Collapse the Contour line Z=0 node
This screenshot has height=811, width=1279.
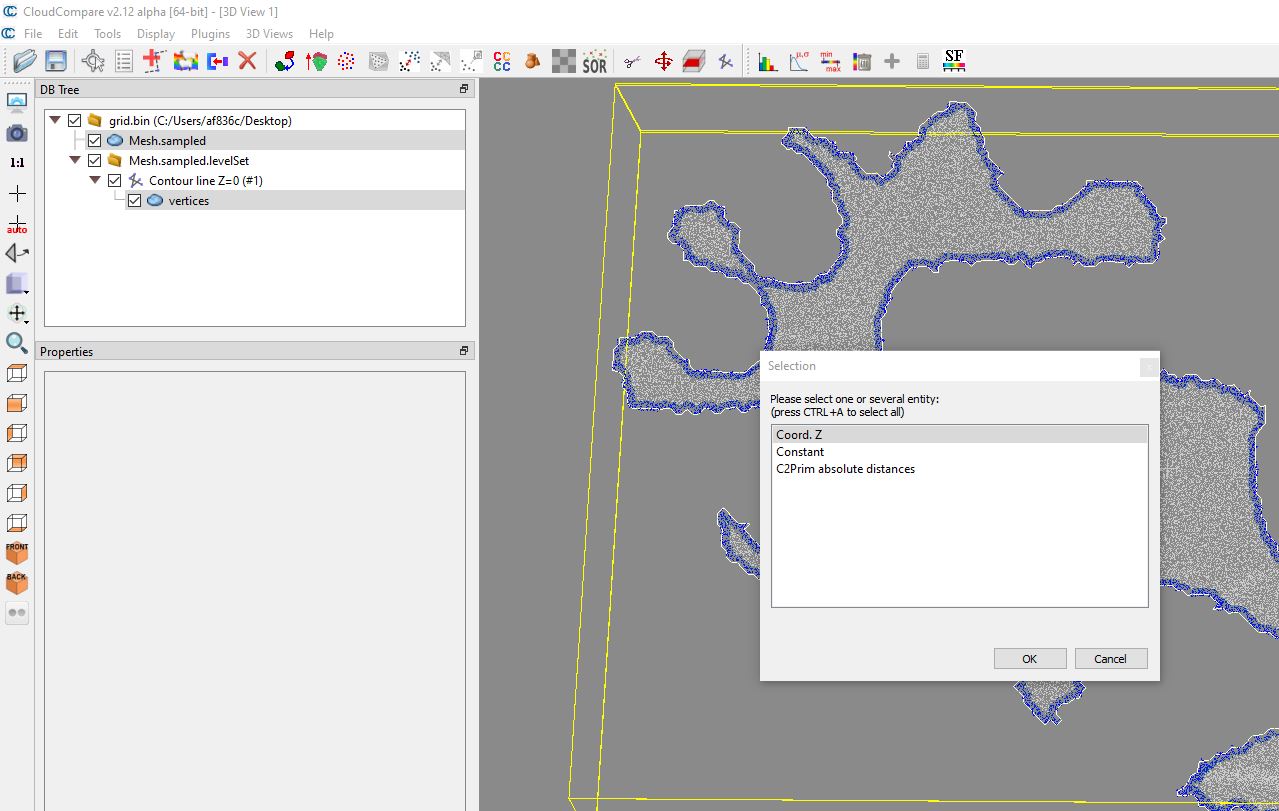point(95,181)
